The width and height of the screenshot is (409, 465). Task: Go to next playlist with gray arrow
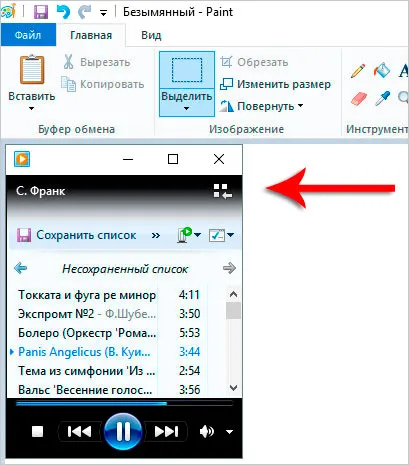pos(229,268)
